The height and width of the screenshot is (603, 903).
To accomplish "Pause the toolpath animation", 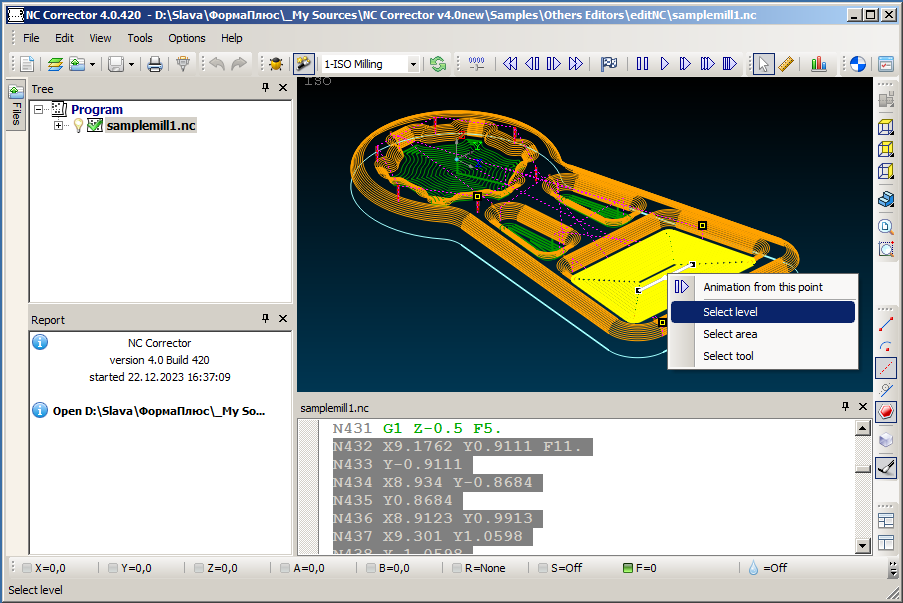I will [x=642, y=64].
